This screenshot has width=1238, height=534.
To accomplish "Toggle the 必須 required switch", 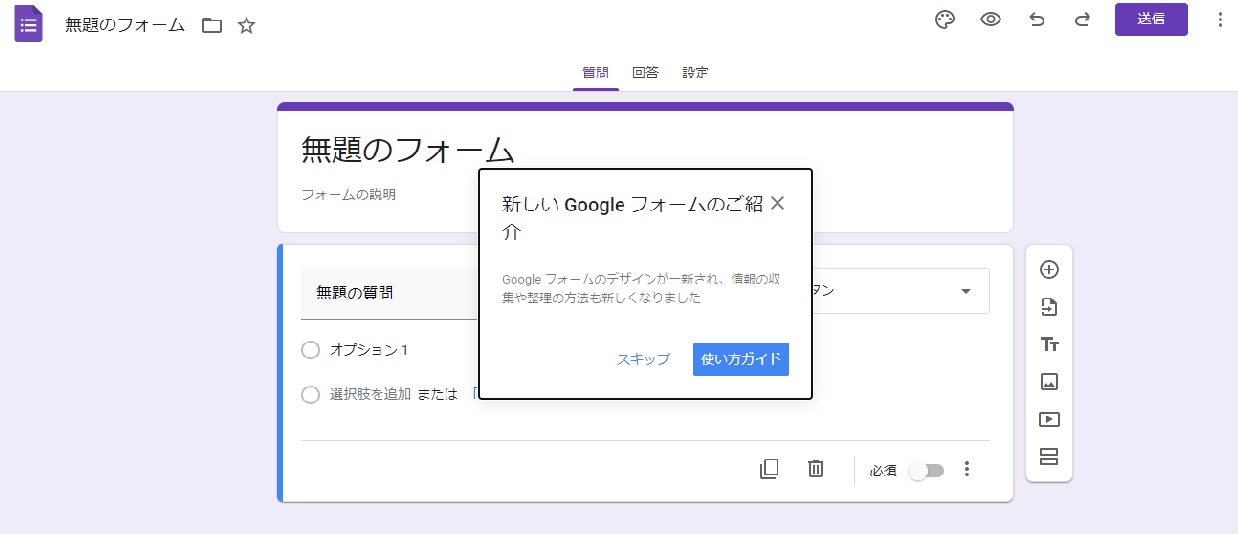I will tap(927, 471).
